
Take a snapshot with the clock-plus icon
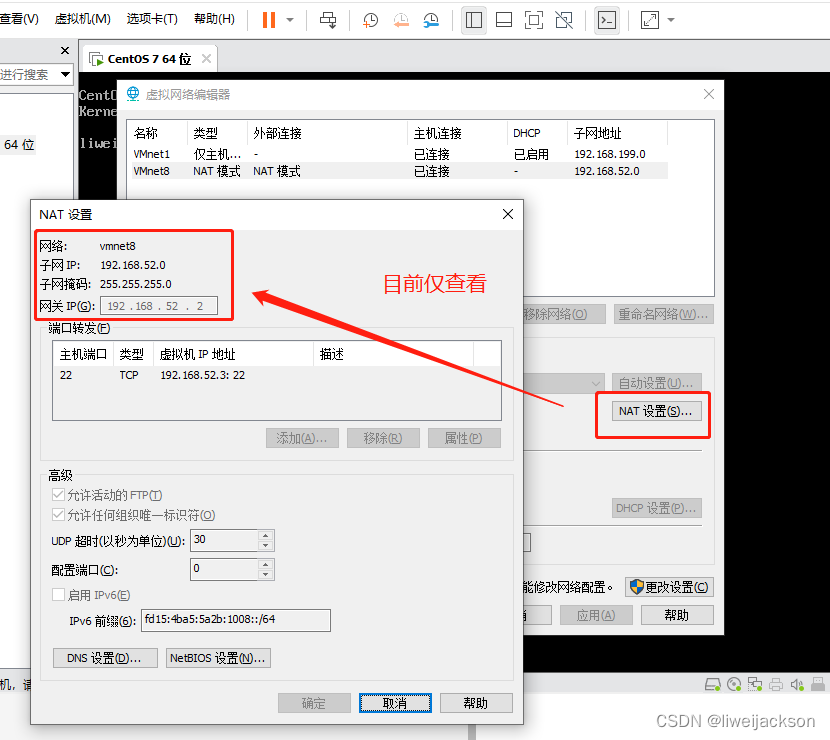(370, 20)
